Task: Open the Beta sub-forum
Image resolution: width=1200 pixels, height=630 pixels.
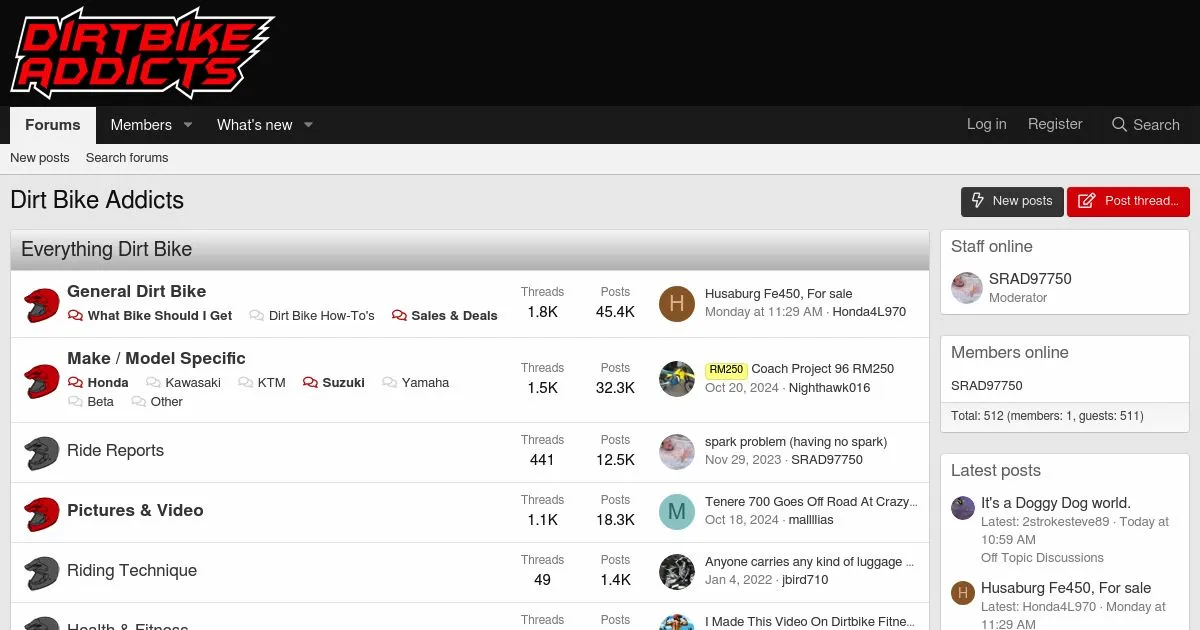Action: 101,401
